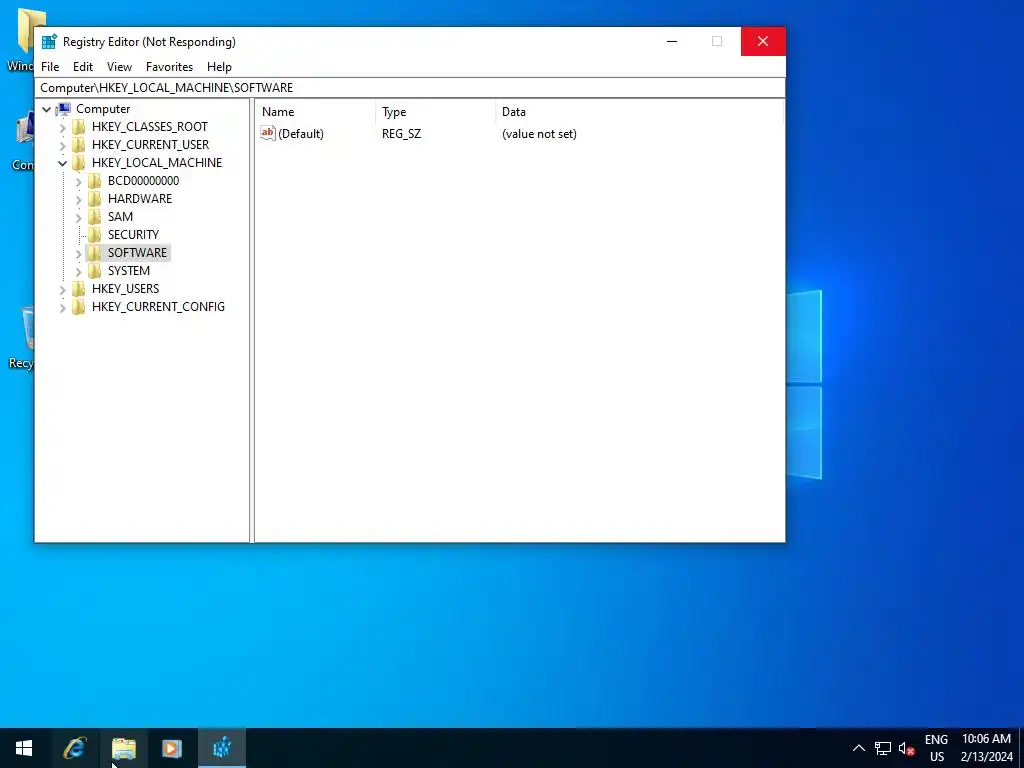Click the HKEY_CLASSES_ROOT folder icon
Screen dimensions: 1024x768
tap(79, 127)
